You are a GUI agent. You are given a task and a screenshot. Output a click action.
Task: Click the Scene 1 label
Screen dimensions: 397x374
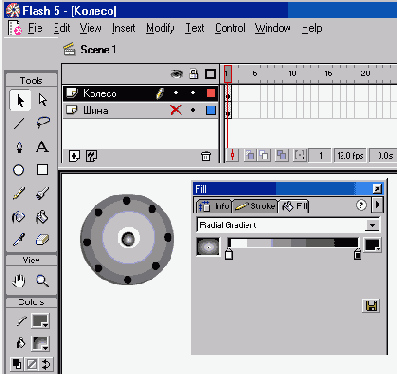(98, 50)
